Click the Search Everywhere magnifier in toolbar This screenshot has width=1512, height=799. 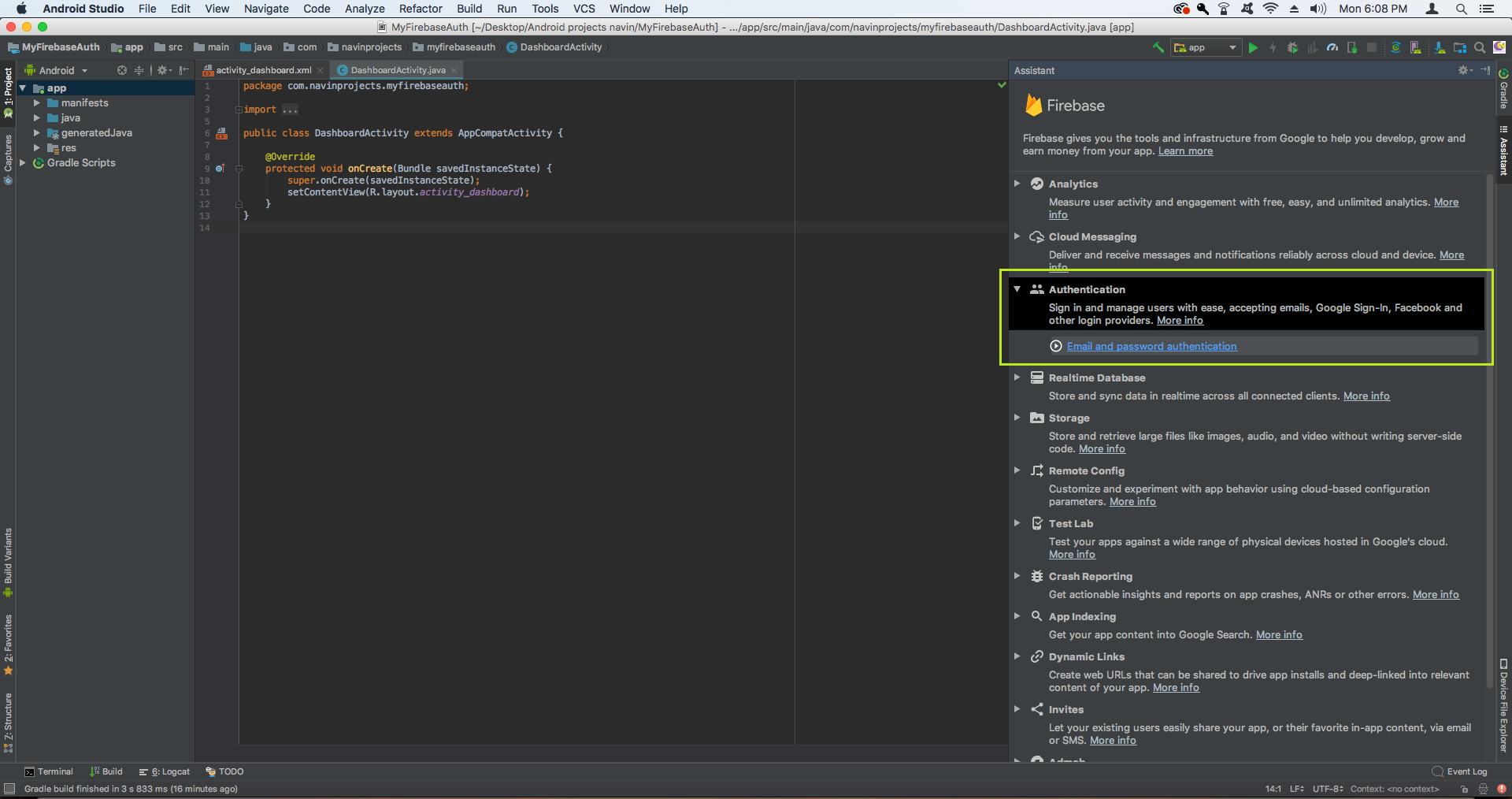pos(1480,47)
